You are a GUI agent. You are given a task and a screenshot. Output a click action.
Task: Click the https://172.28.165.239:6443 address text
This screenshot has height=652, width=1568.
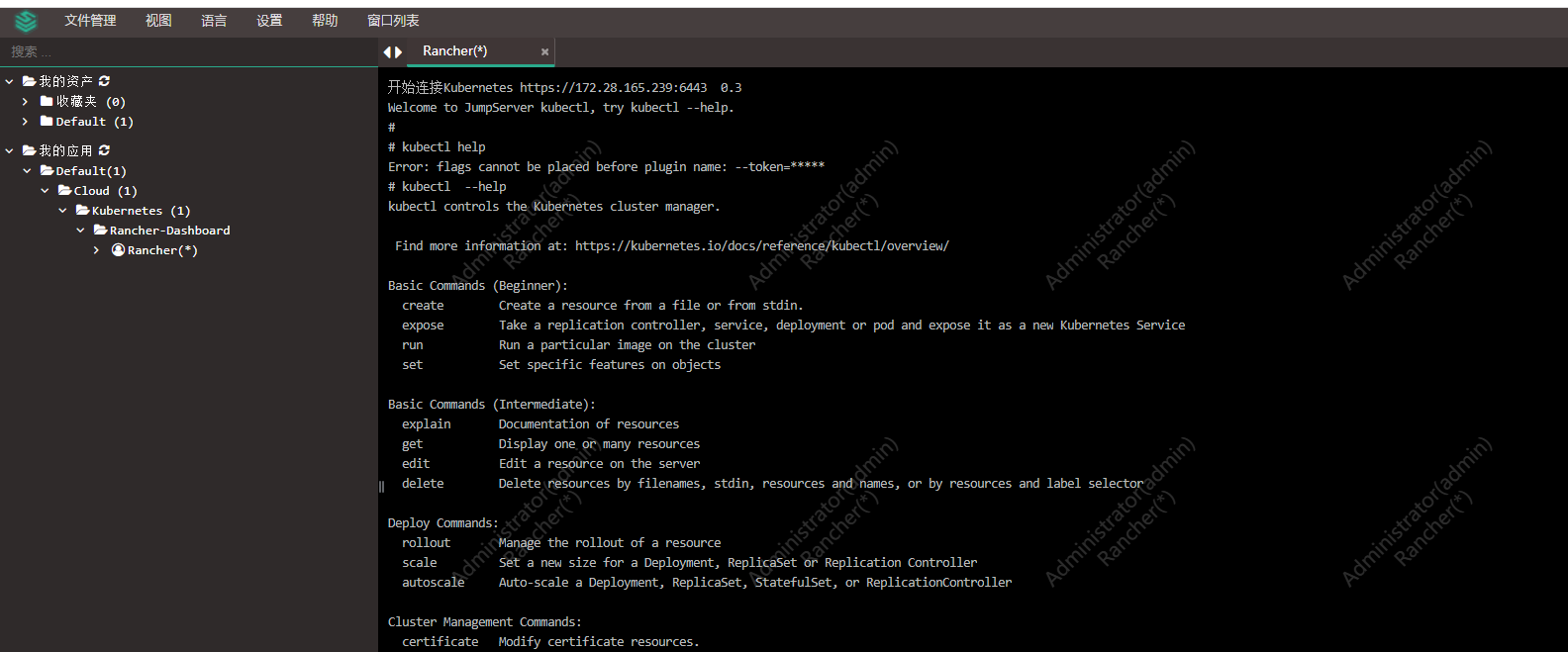pyautogui.click(x=613, y=88)
